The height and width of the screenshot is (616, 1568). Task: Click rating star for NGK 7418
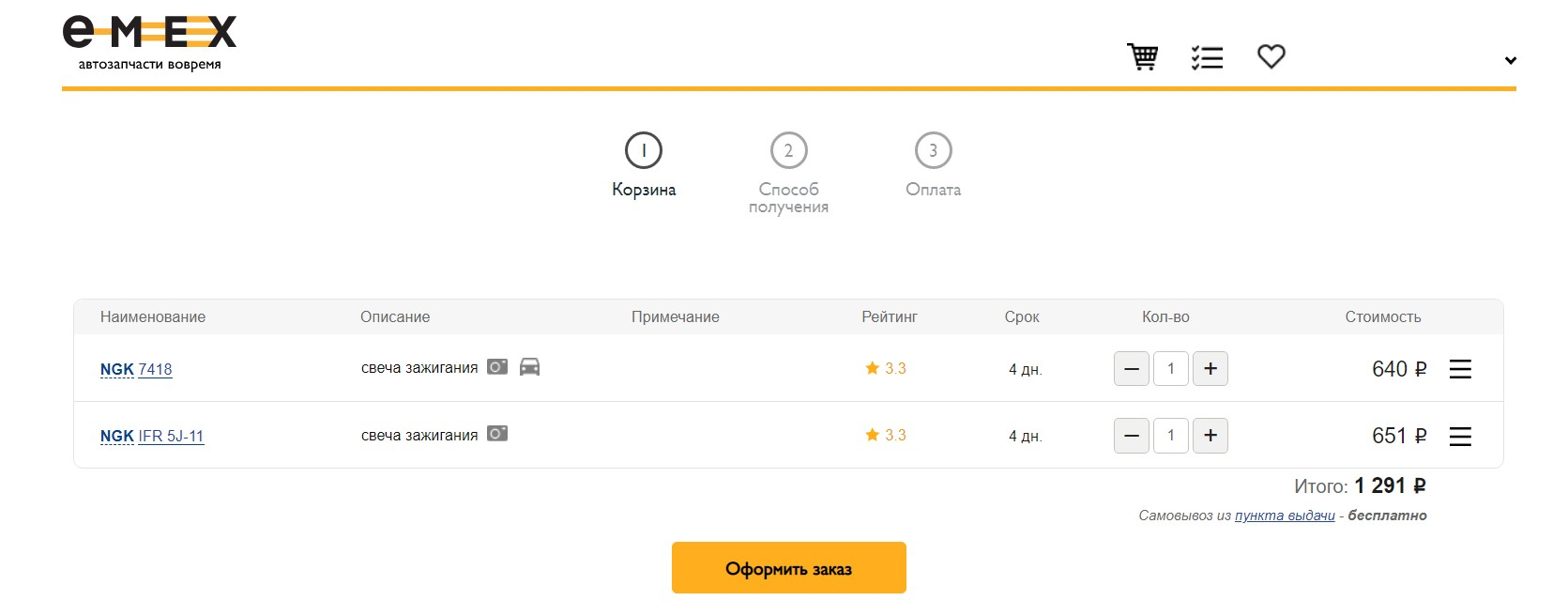click(872, 368)
